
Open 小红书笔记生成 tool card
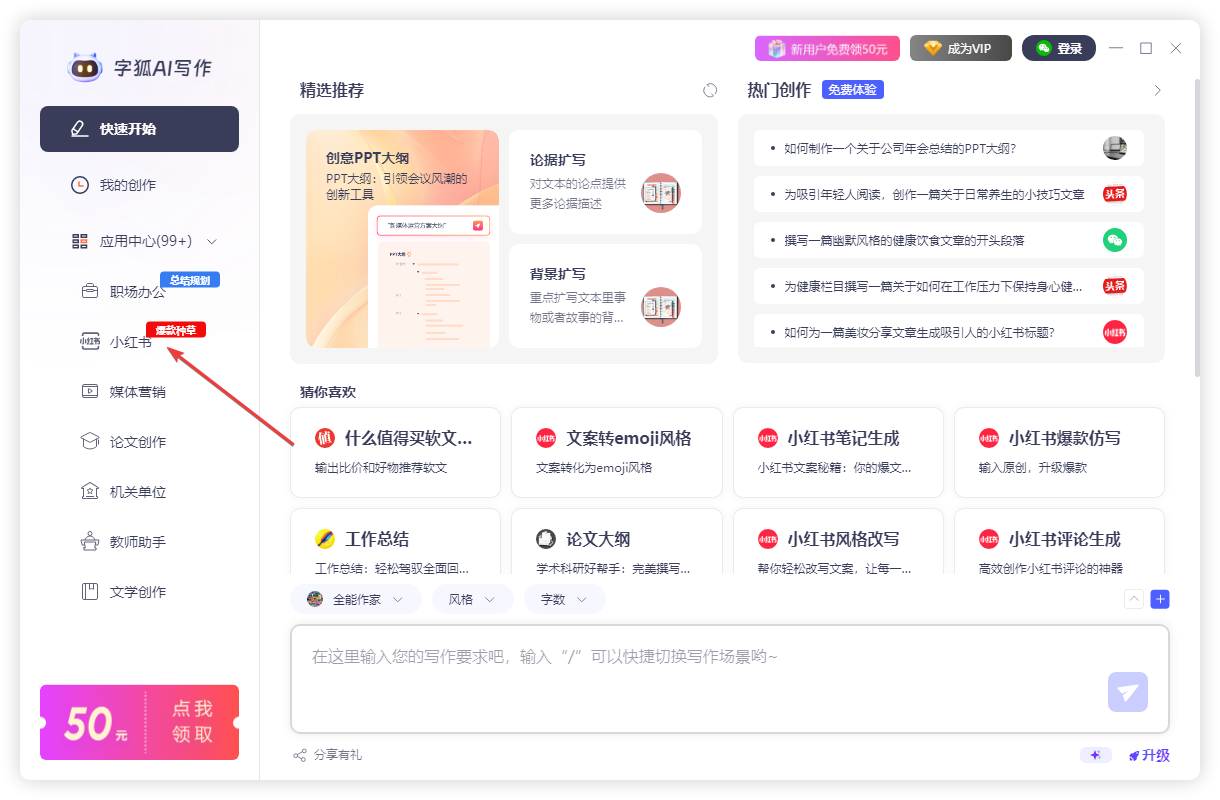click(838, 452)
